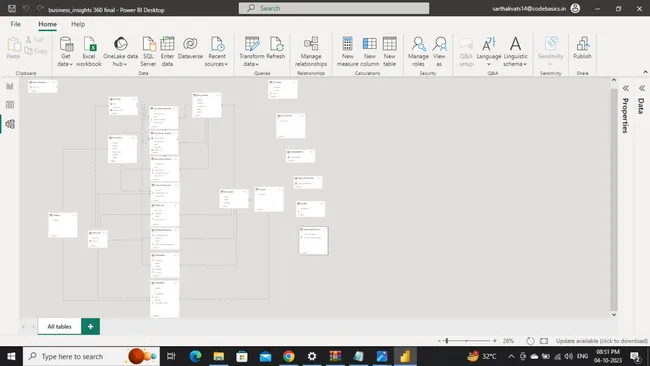Publish the report
This screenshot has height=366, width=650.
point(582,48)
